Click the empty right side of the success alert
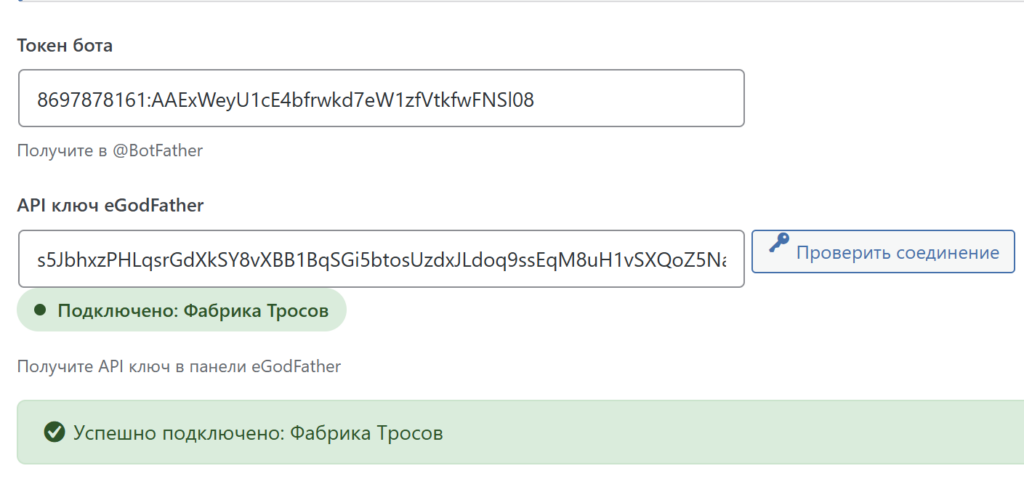The image size is (1024, 479). [750, 432]
